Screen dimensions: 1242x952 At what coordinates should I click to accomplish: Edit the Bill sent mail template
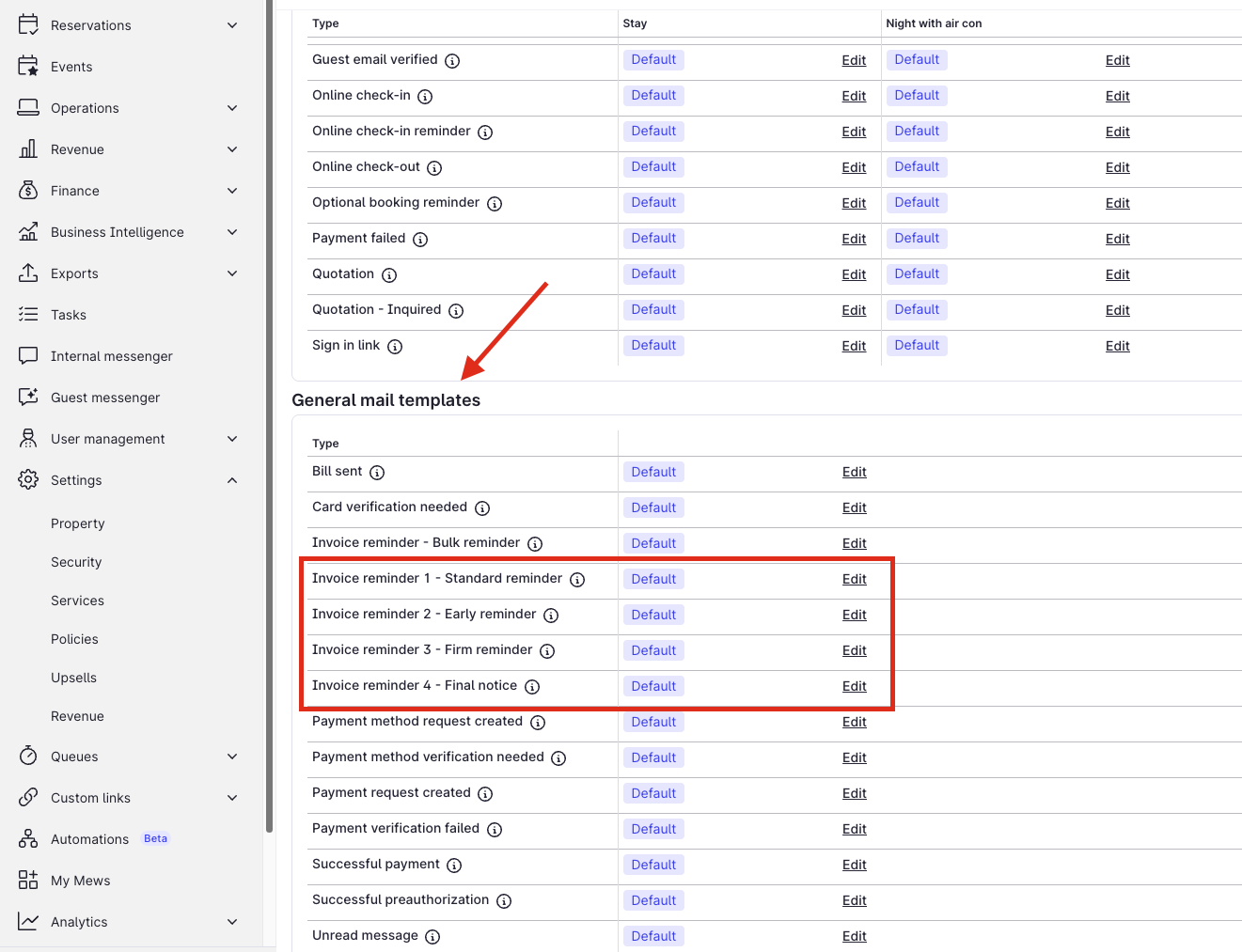tap(855, 472)
